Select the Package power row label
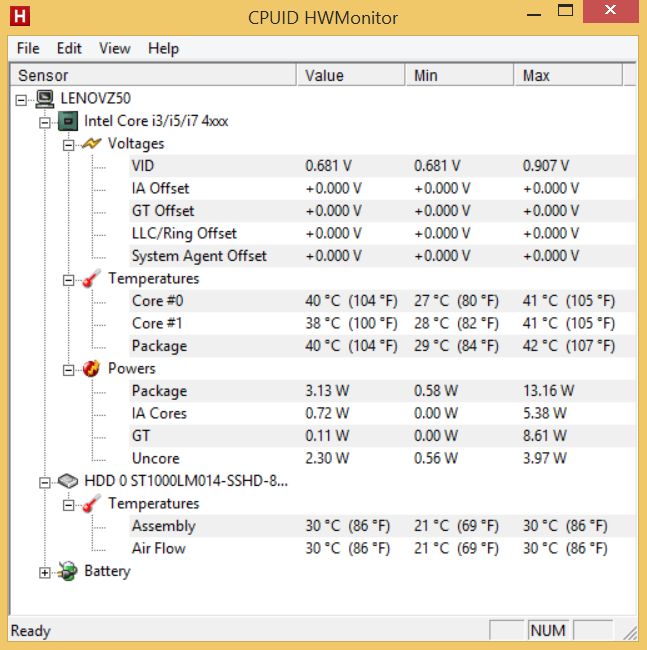Viewport: 647px width, 650px height. 159,391
